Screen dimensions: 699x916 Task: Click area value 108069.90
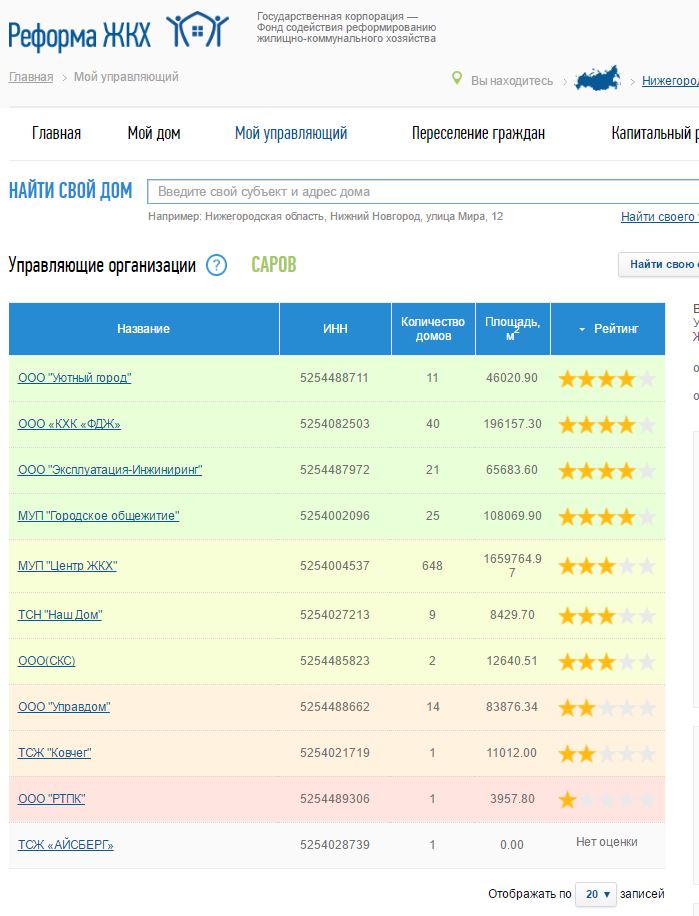513,516
